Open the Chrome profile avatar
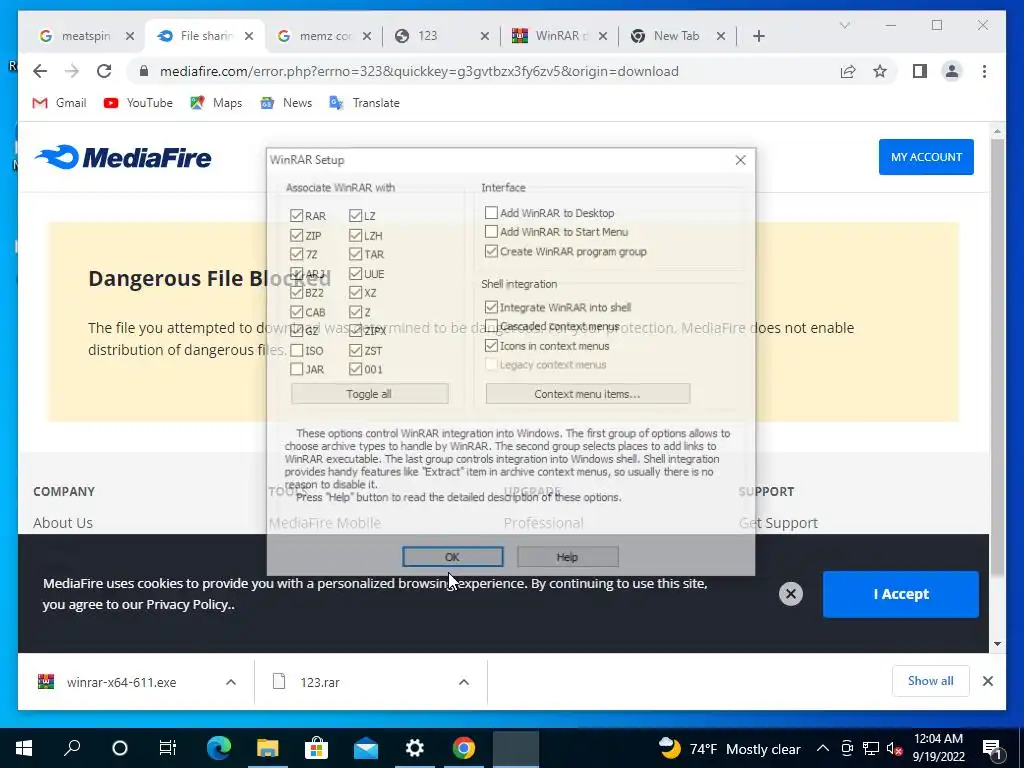The height and width of the screenshot is (768, 1024). pos(952,71)
